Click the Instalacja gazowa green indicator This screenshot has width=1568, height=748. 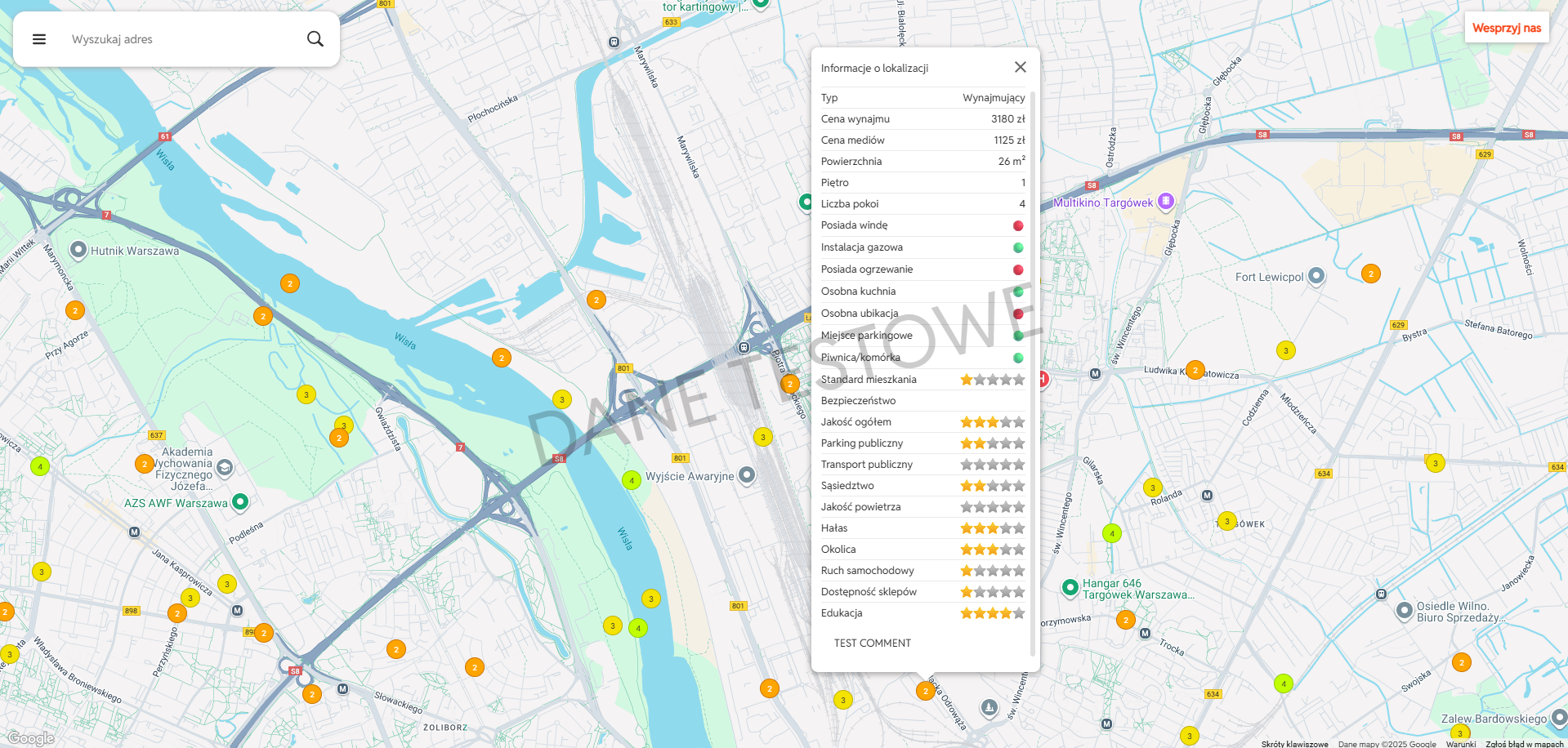tap(1018, 247)
